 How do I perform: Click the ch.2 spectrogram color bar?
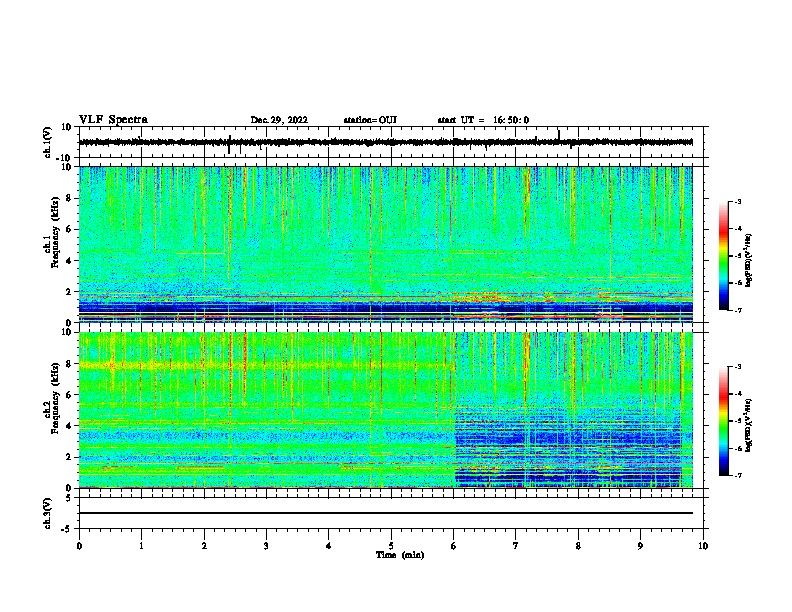(723, 421)
